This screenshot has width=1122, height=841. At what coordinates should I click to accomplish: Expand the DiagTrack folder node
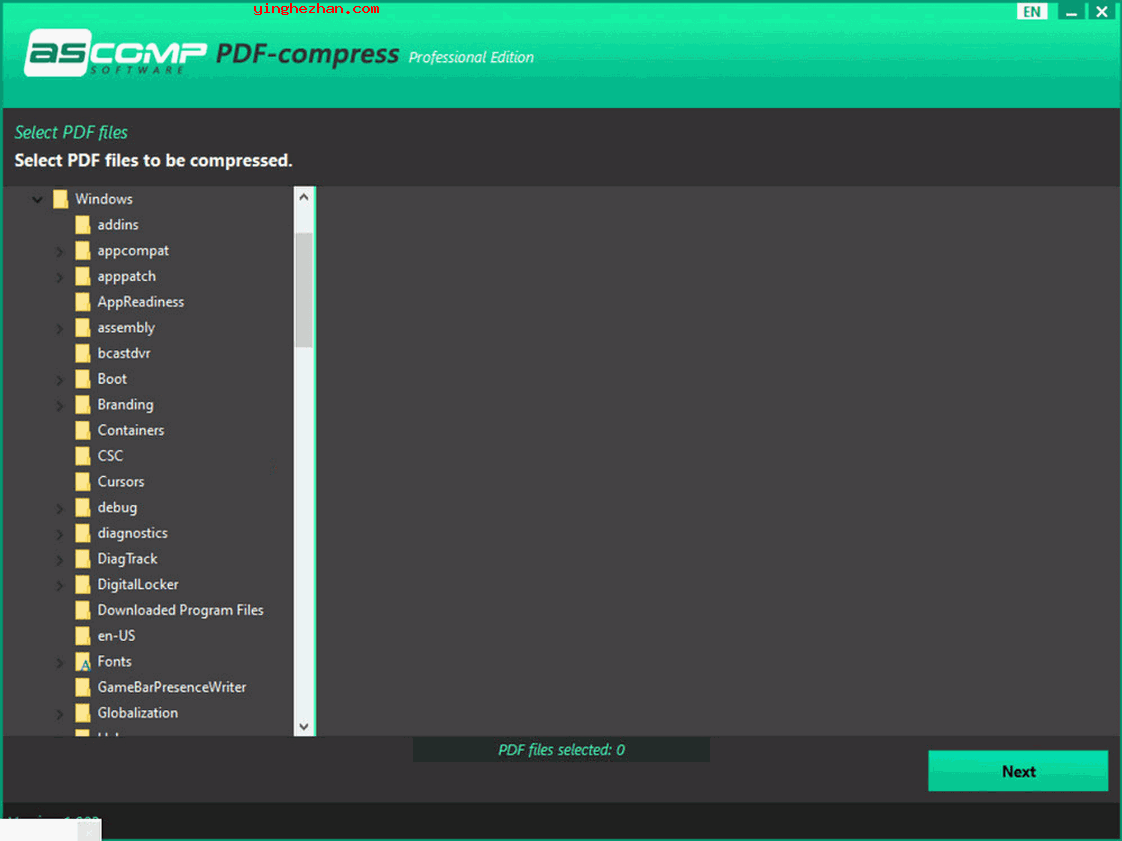pos(60,560)
